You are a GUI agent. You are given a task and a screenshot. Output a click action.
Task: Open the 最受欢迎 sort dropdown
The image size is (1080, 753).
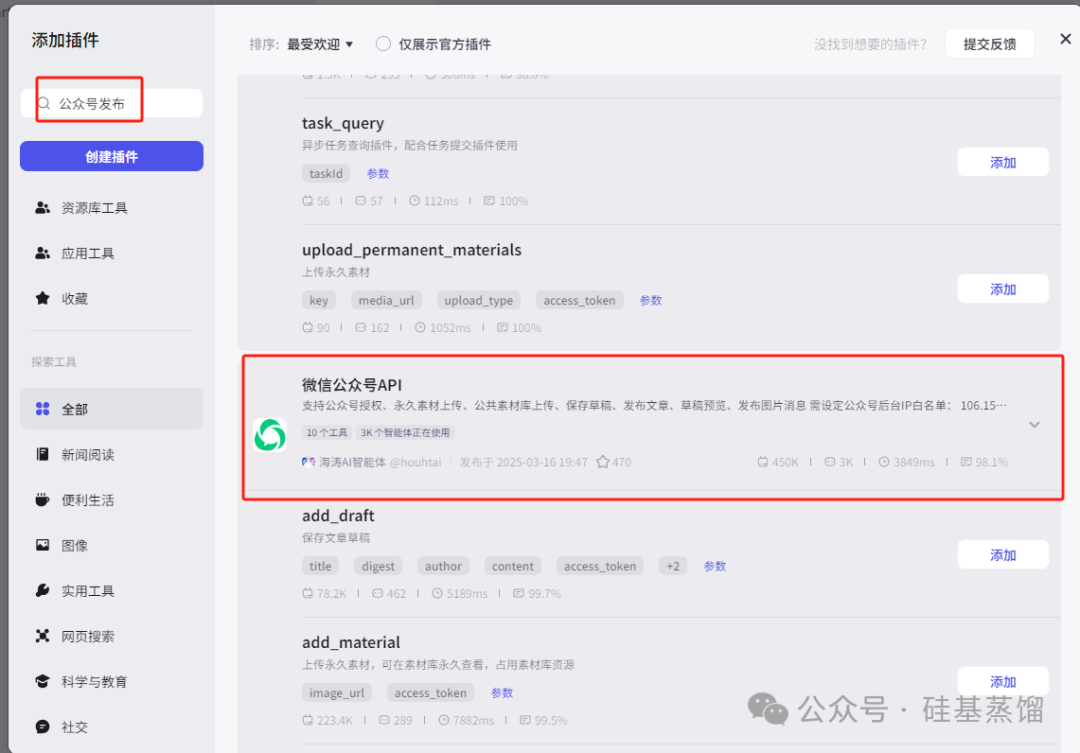tap(320, 44)
